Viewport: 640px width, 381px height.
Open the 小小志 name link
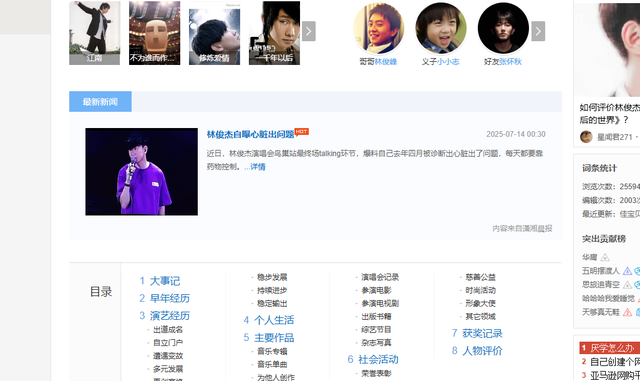pyautogui.click(x=448, y=62)
